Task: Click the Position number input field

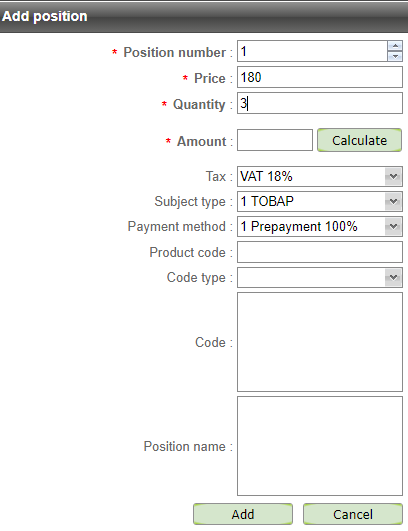Action: tap(312, 51)
